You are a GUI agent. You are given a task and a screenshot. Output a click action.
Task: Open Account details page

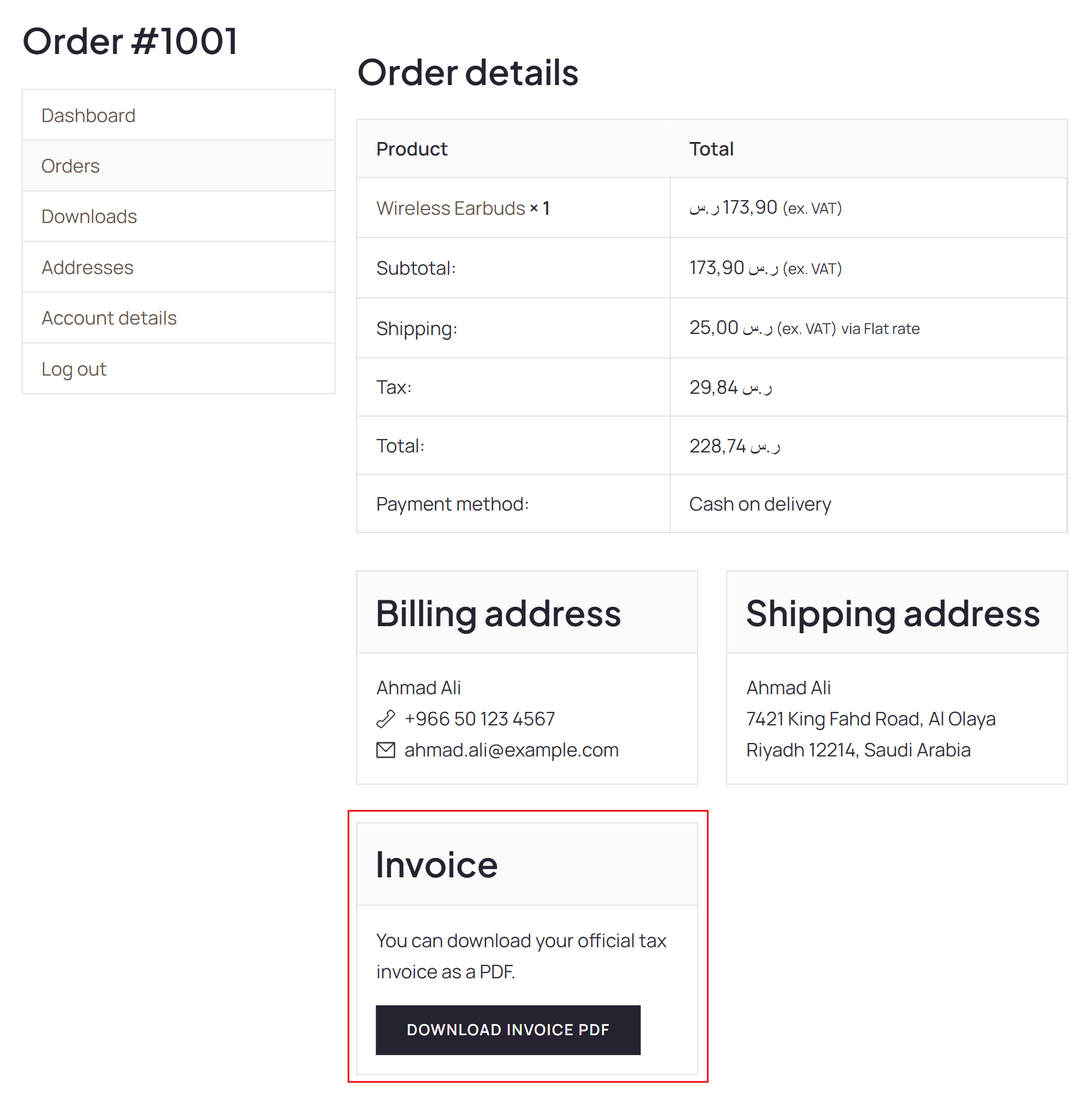pos(109,318)
